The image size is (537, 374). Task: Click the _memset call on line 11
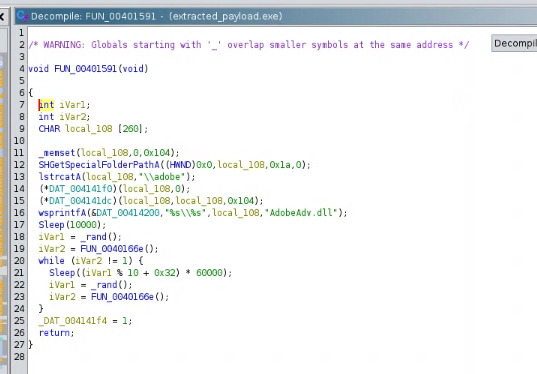[57, 153]
